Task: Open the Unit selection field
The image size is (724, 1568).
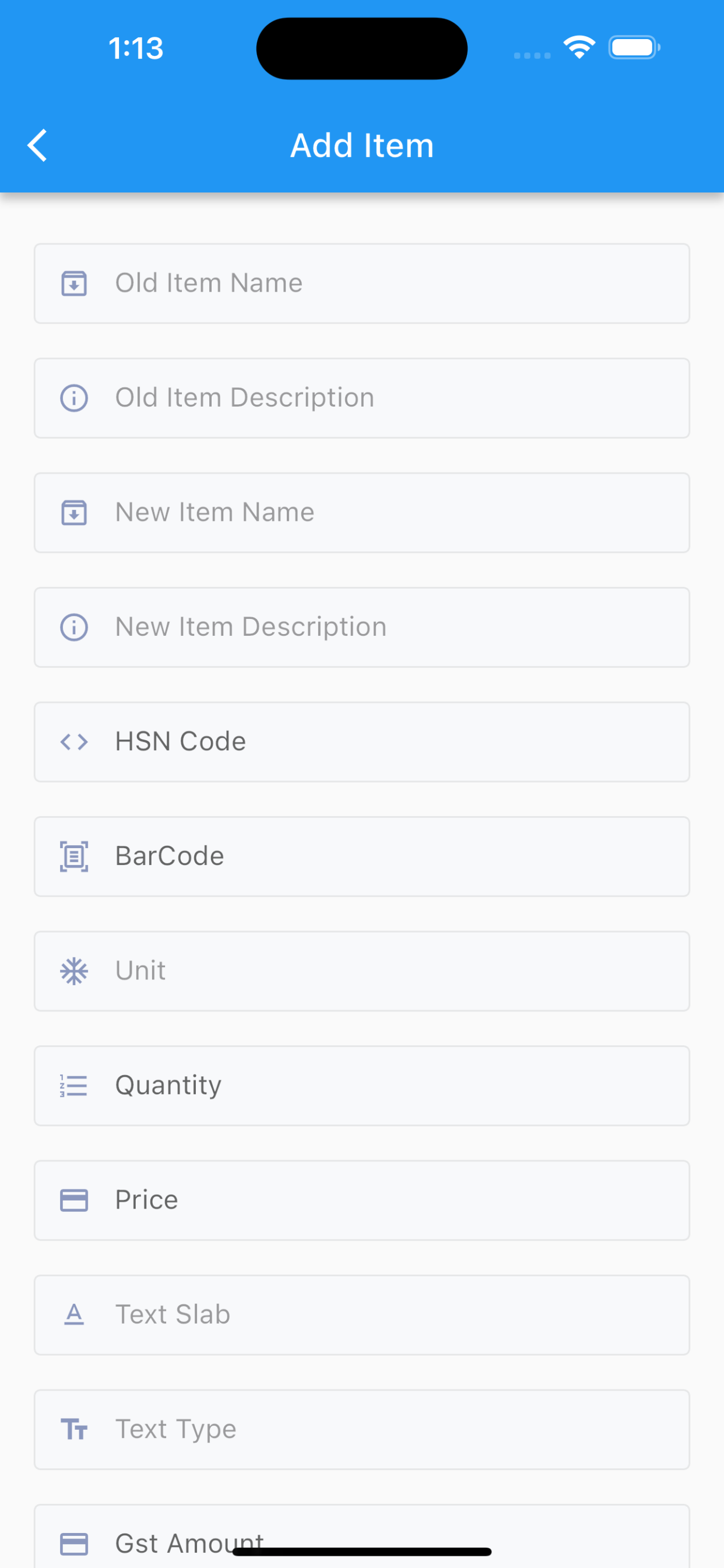Action: pos(362,971)
